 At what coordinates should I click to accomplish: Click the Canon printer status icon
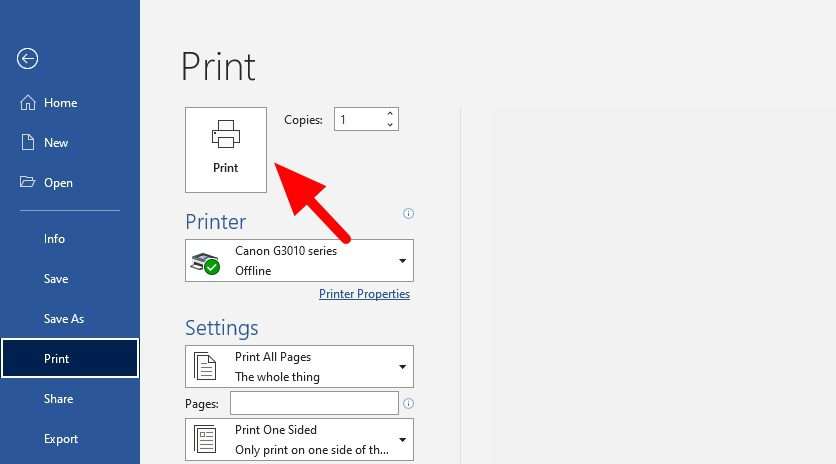pos(206,262)
